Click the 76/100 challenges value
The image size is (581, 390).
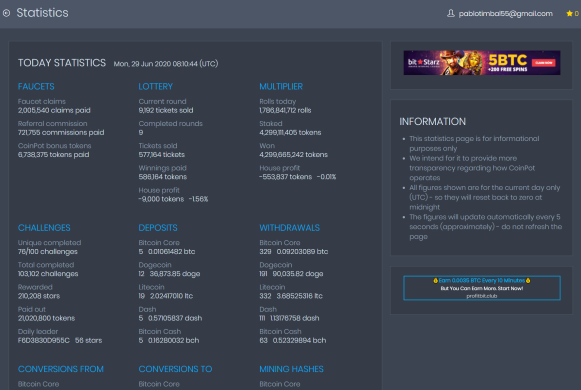[48, 252]
